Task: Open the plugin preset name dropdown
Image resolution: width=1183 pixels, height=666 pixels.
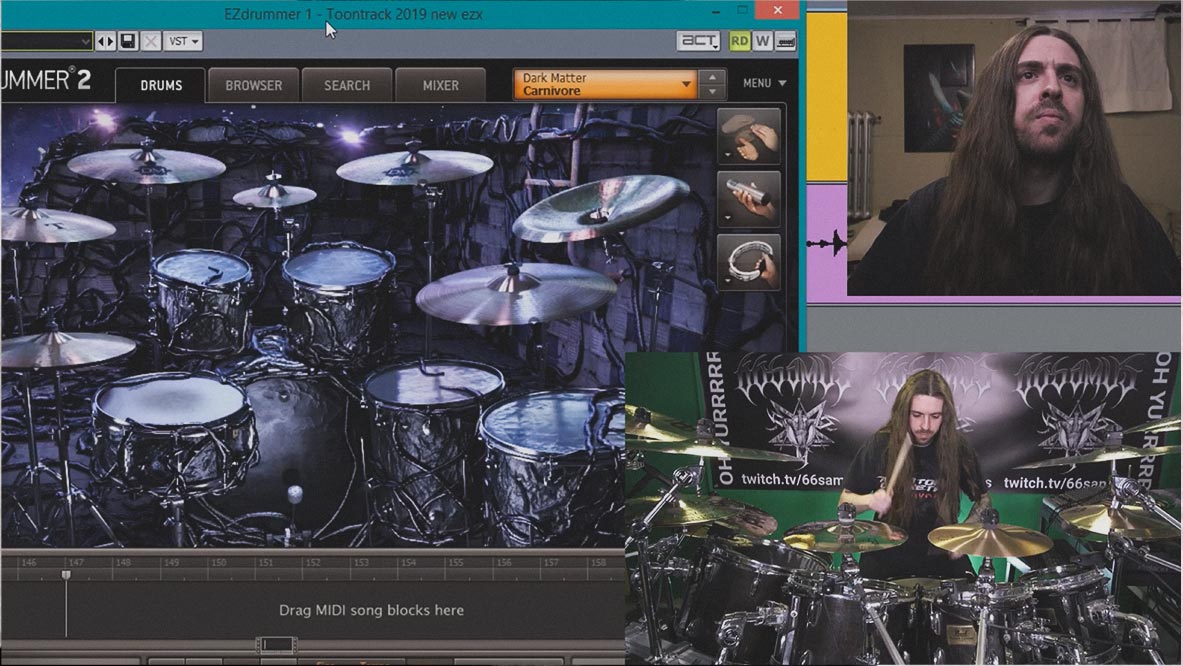Action: click(46, 41)
